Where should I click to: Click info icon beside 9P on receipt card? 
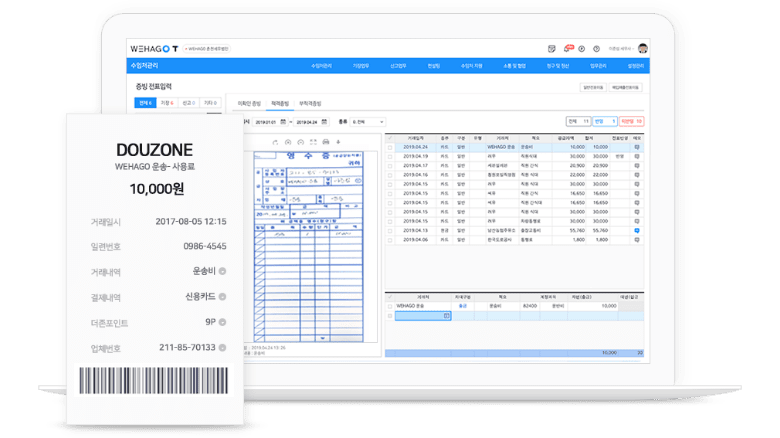tap(222, 322)
